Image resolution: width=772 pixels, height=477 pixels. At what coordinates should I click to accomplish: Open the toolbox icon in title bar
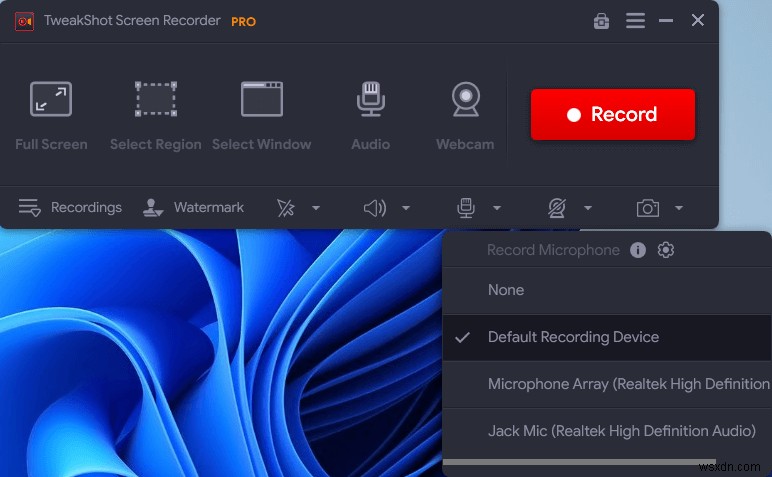coord(601,21)
